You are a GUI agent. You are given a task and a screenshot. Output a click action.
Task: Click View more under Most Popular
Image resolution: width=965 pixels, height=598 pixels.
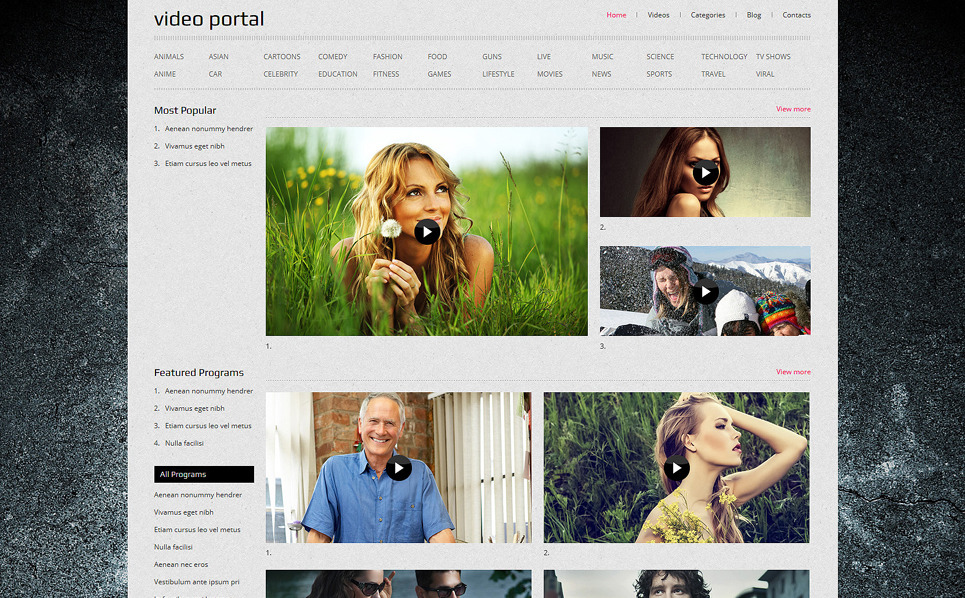coord(792,109)
